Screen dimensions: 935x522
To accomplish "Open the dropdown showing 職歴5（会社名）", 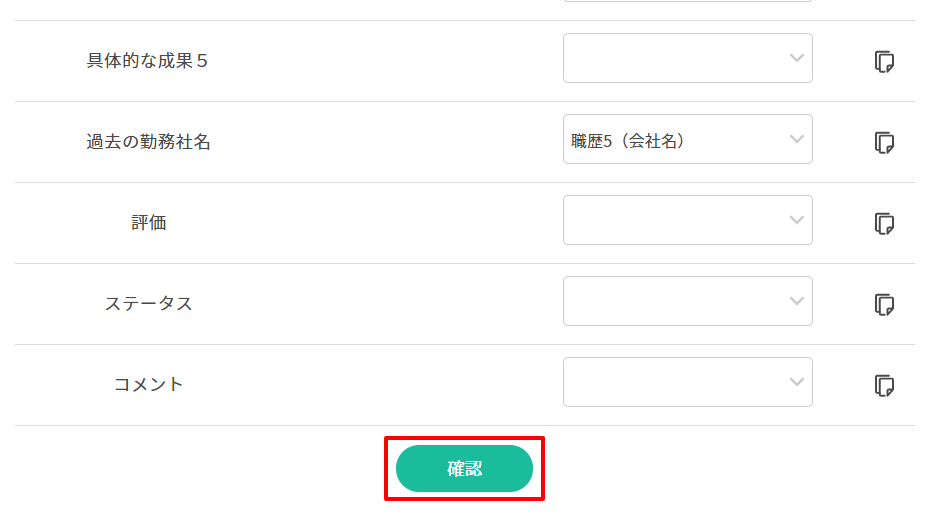I will [687, 139].
